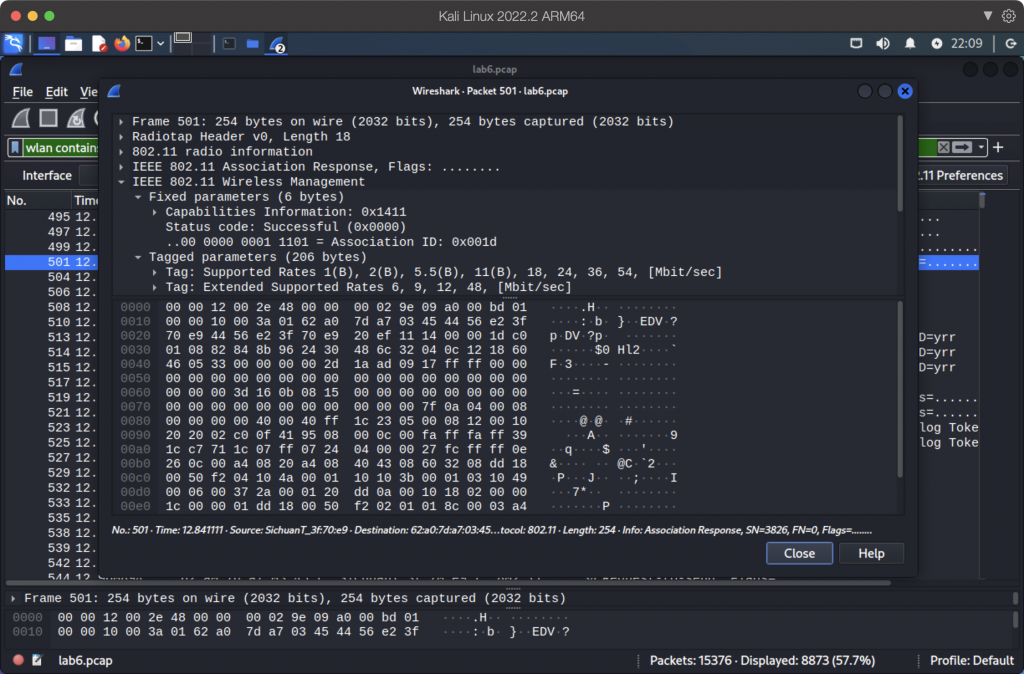Expand IEEE 802.11 Association Response row
This screenshot has width=1024, height=674.
(x=121, y=167)
